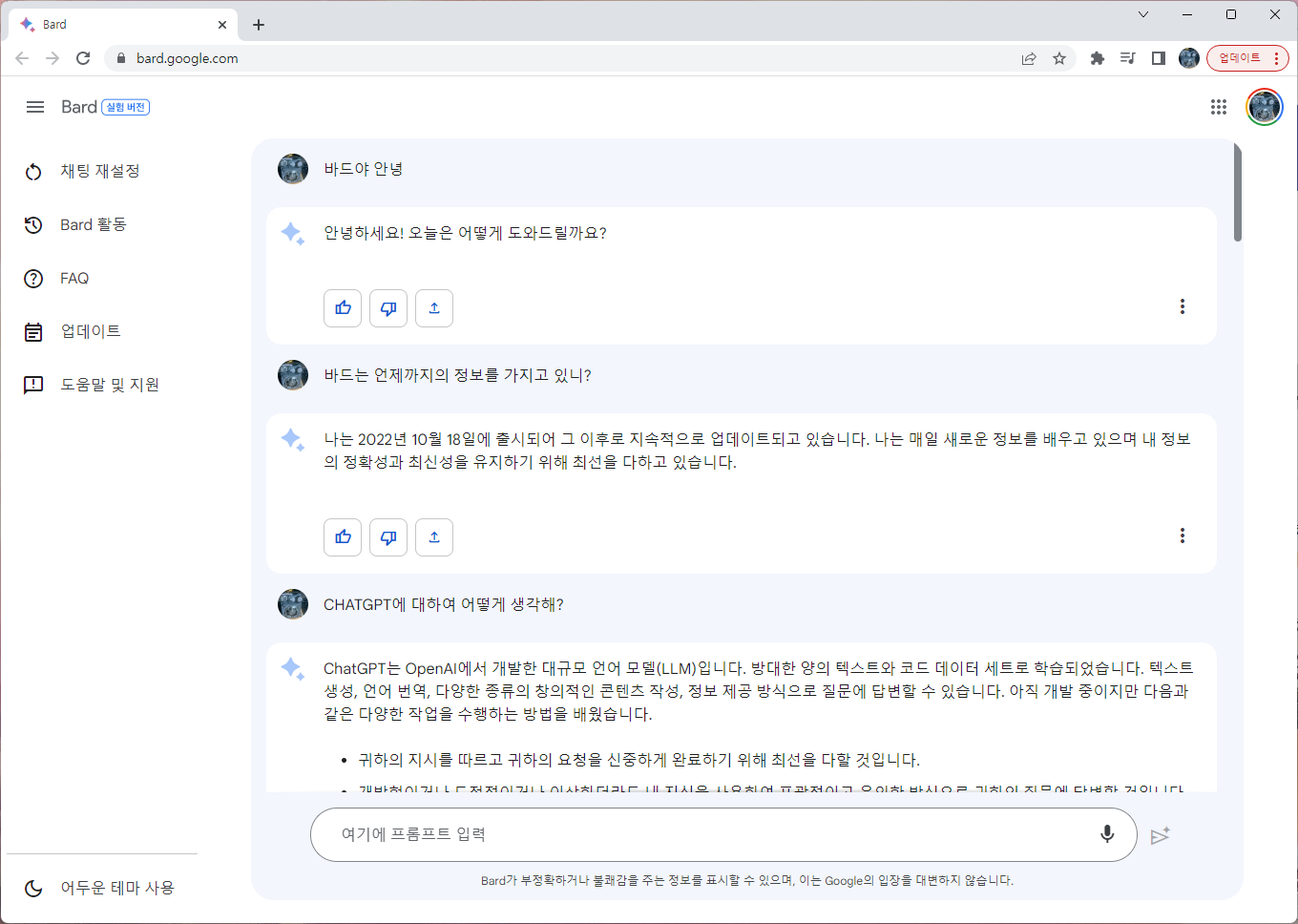Select 도움말 및 지원 in sidebar
The height and width of the screenshot is (924, 1298).
coord(110,385)
